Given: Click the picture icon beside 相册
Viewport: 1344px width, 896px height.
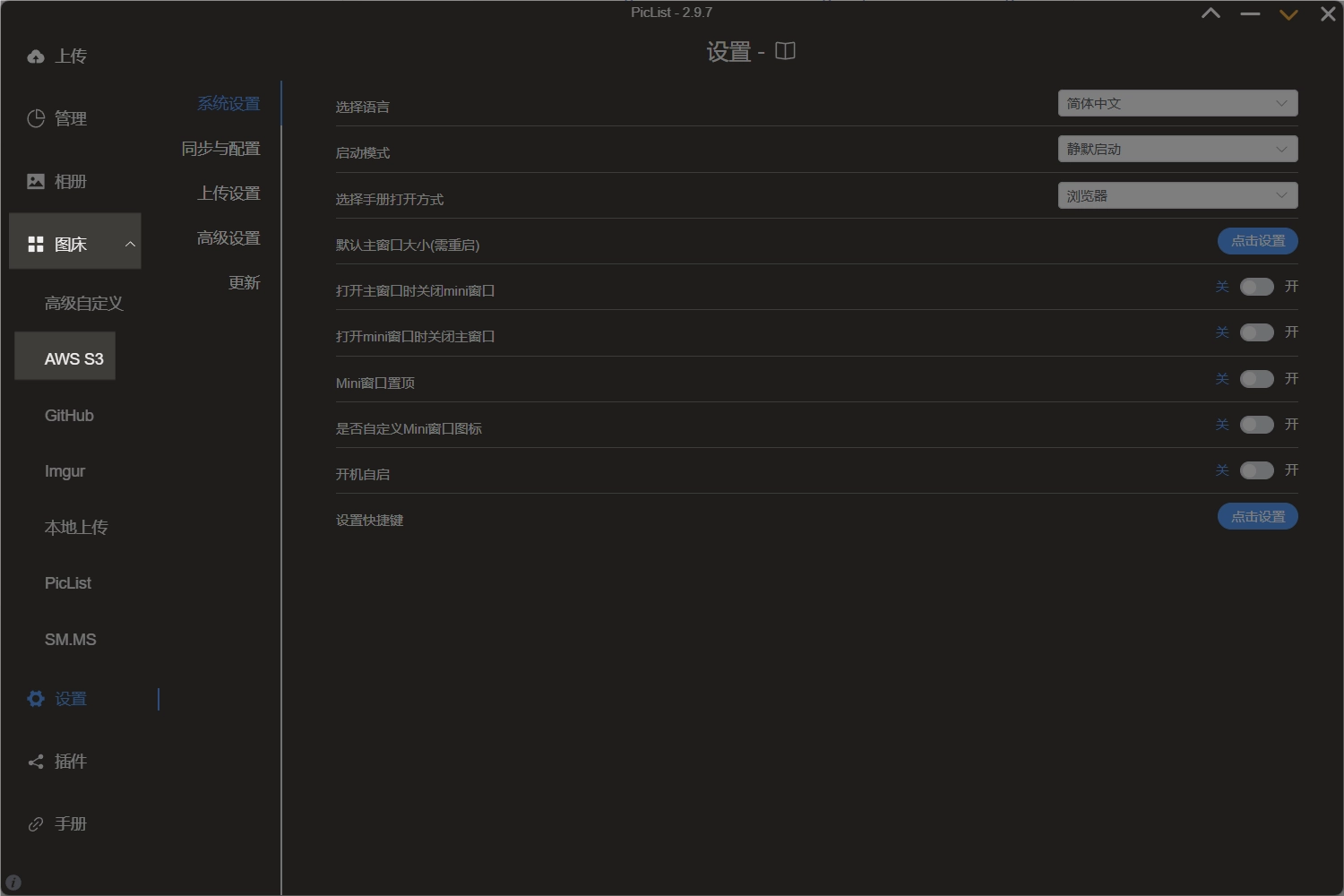Looking at the screenshot, I should pos(36,181).
